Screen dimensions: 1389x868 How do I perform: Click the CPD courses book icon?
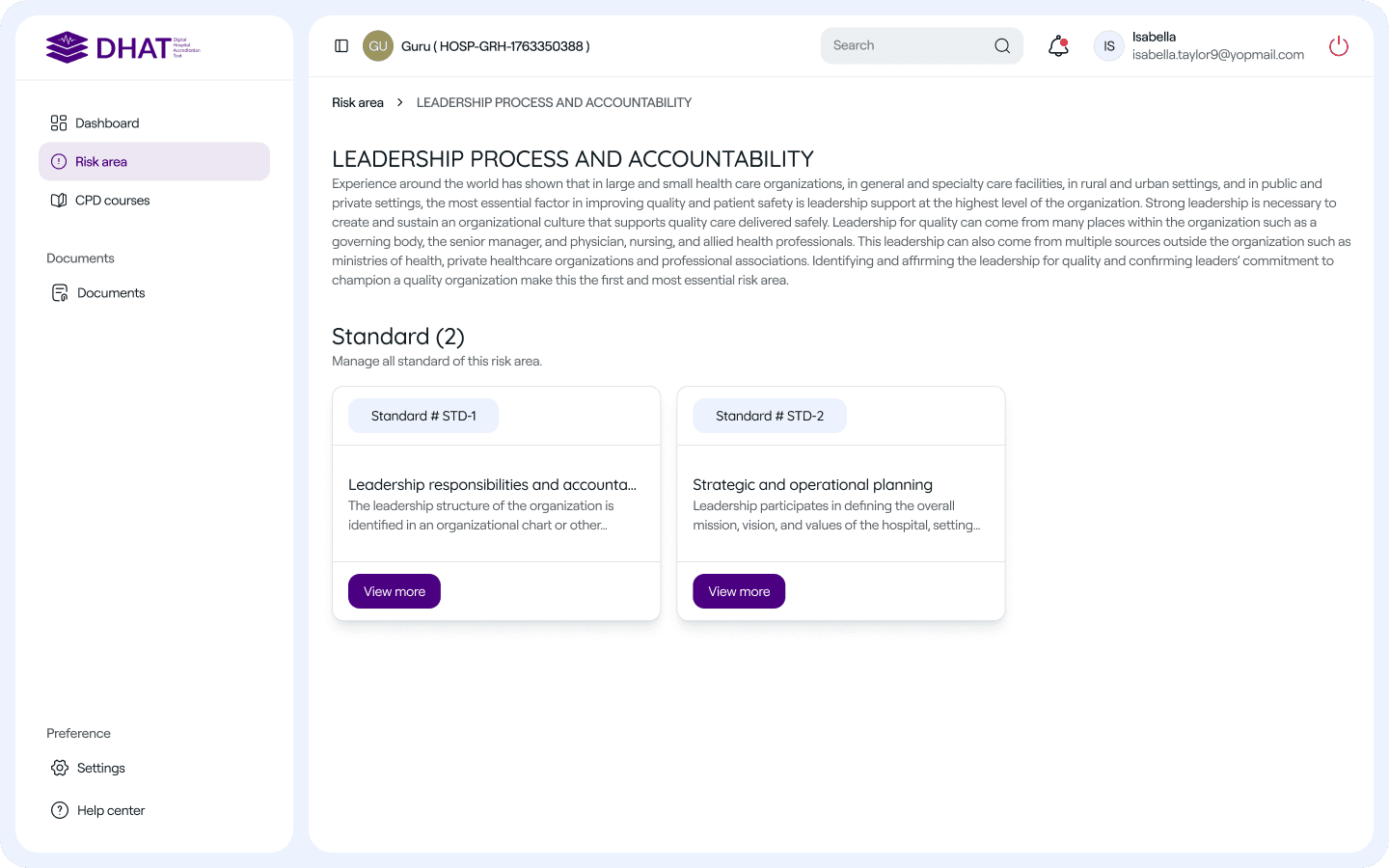59,201
